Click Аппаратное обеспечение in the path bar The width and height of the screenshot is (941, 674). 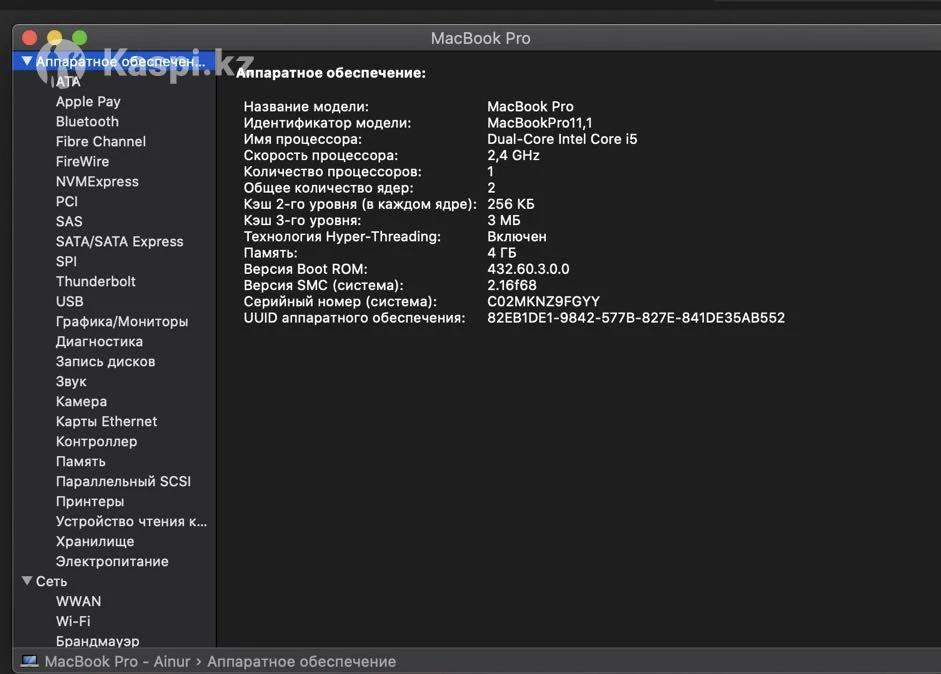pyautogui.click(x=301, y=661)
